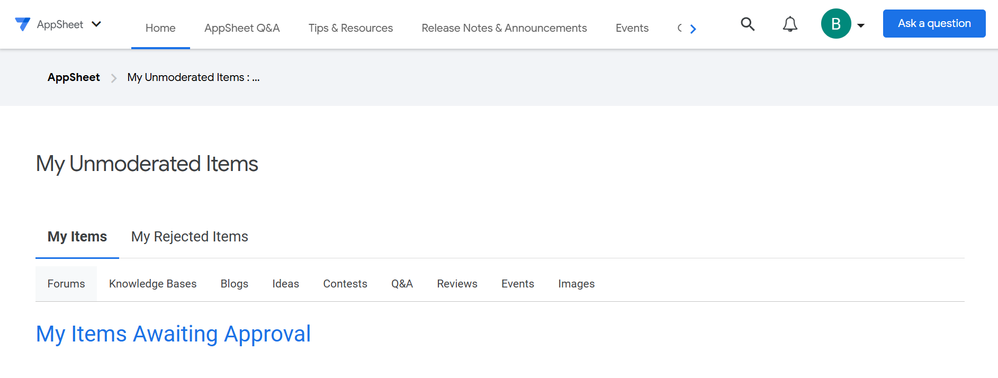This screenshot has width=998, height=378.
Task: Open Tips & Resources nav item
Action: [351, 28]
